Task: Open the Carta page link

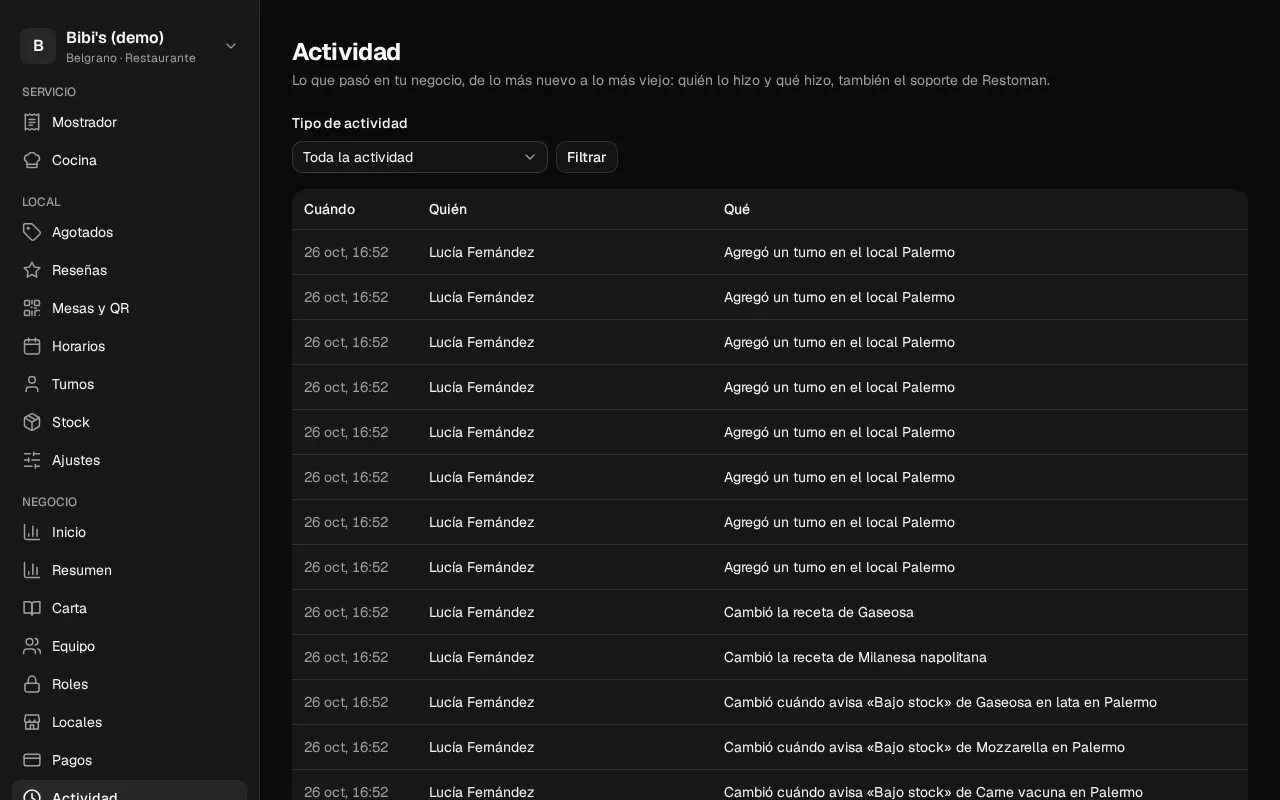Action: tap(130, 608)
